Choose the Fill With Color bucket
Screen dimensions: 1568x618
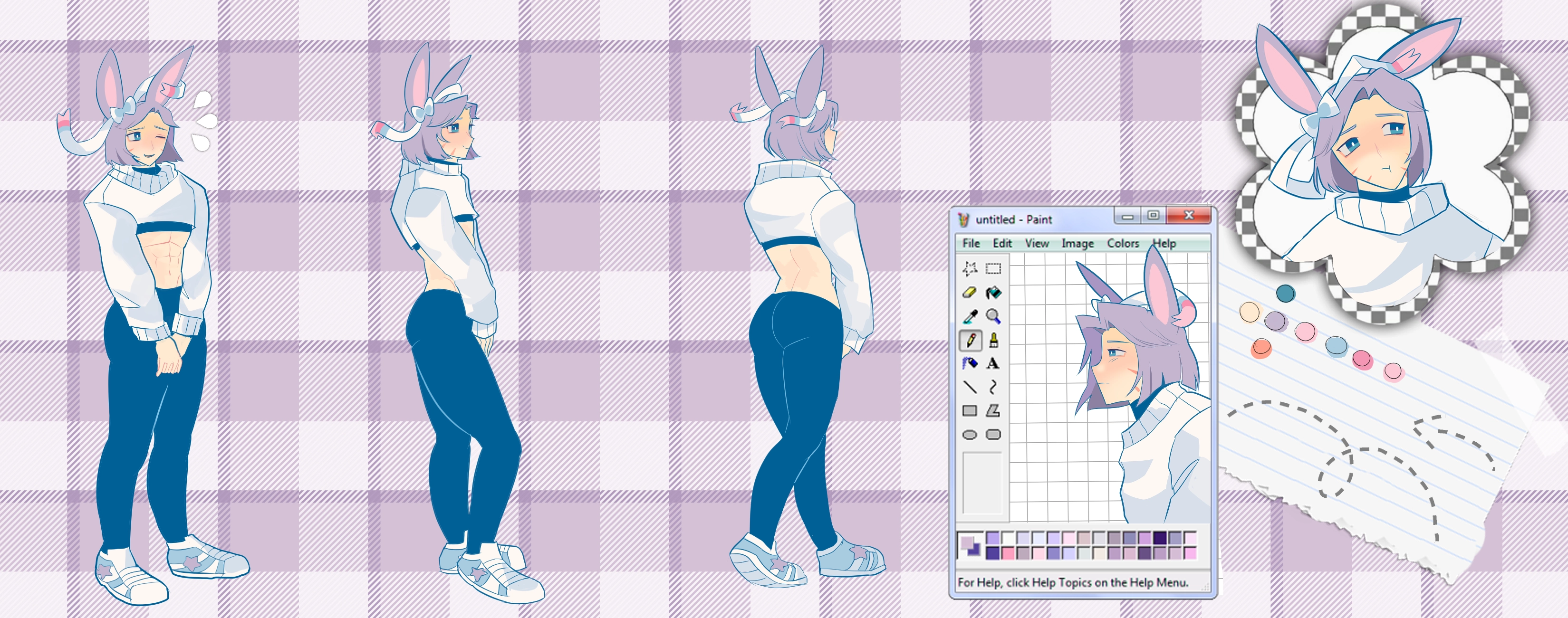point(993,293)
